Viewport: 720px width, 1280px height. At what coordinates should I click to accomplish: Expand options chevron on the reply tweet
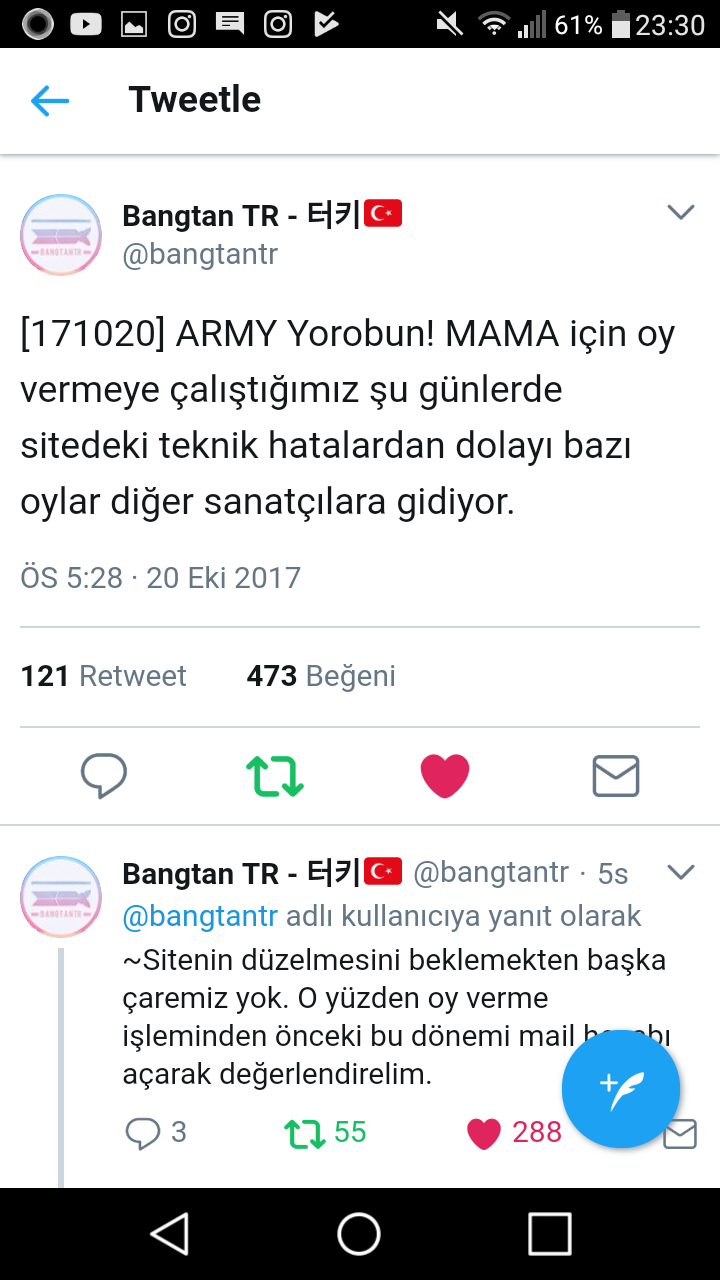681,872
